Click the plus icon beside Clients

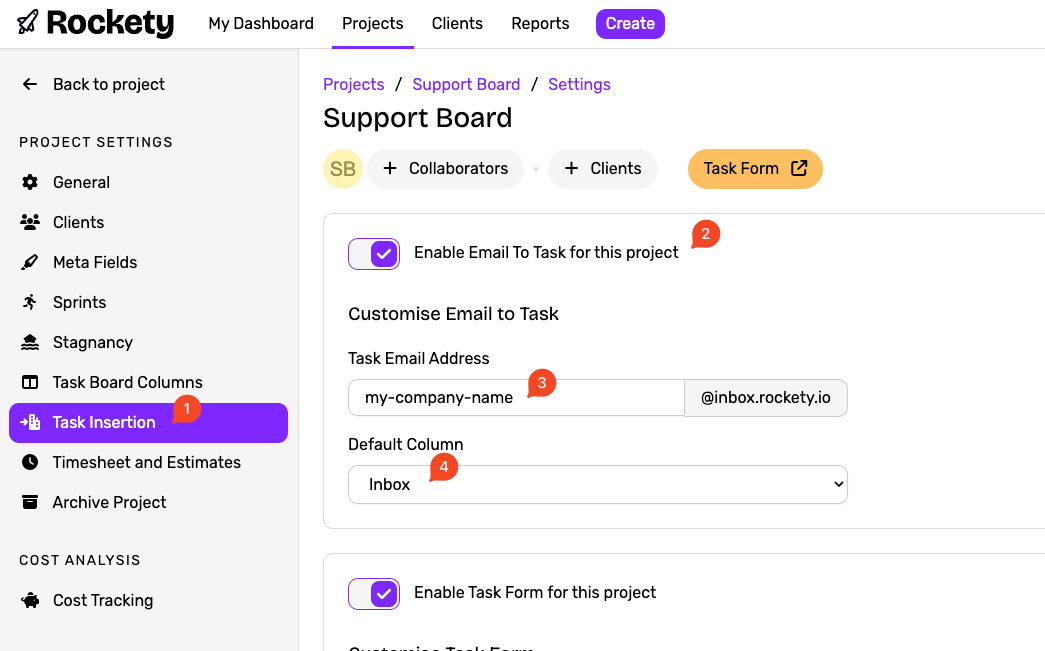point(571,169)
